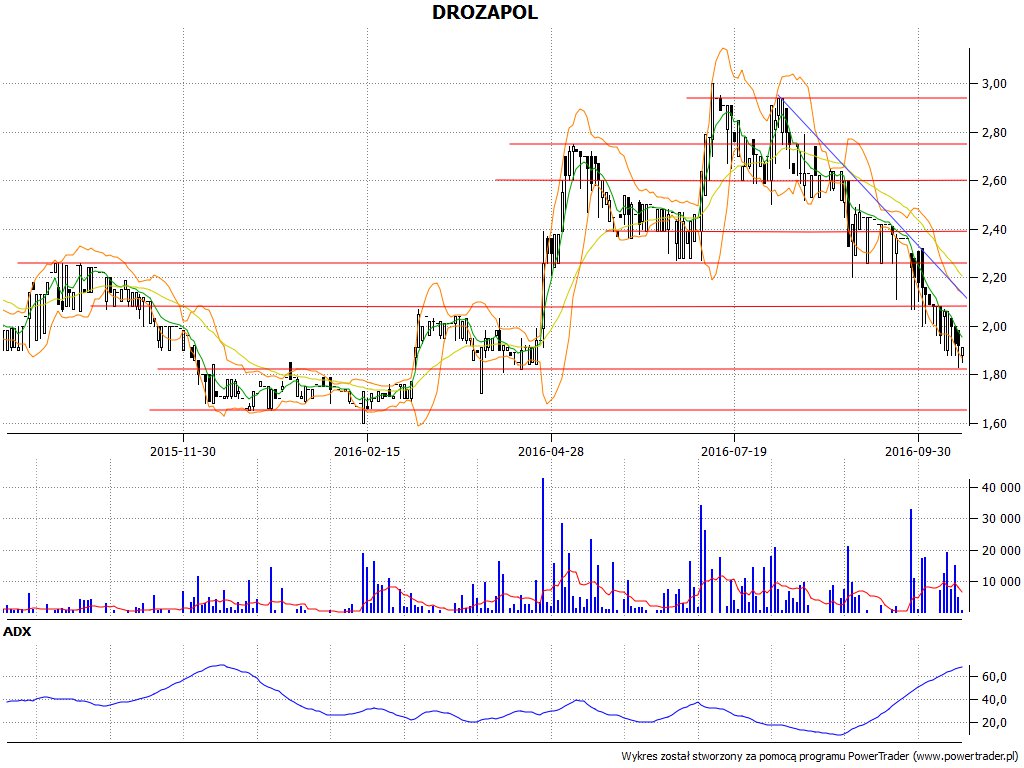
Task: Select the 2016-07-19 date label
Action: pyautogui.click(x=735, y=451)
